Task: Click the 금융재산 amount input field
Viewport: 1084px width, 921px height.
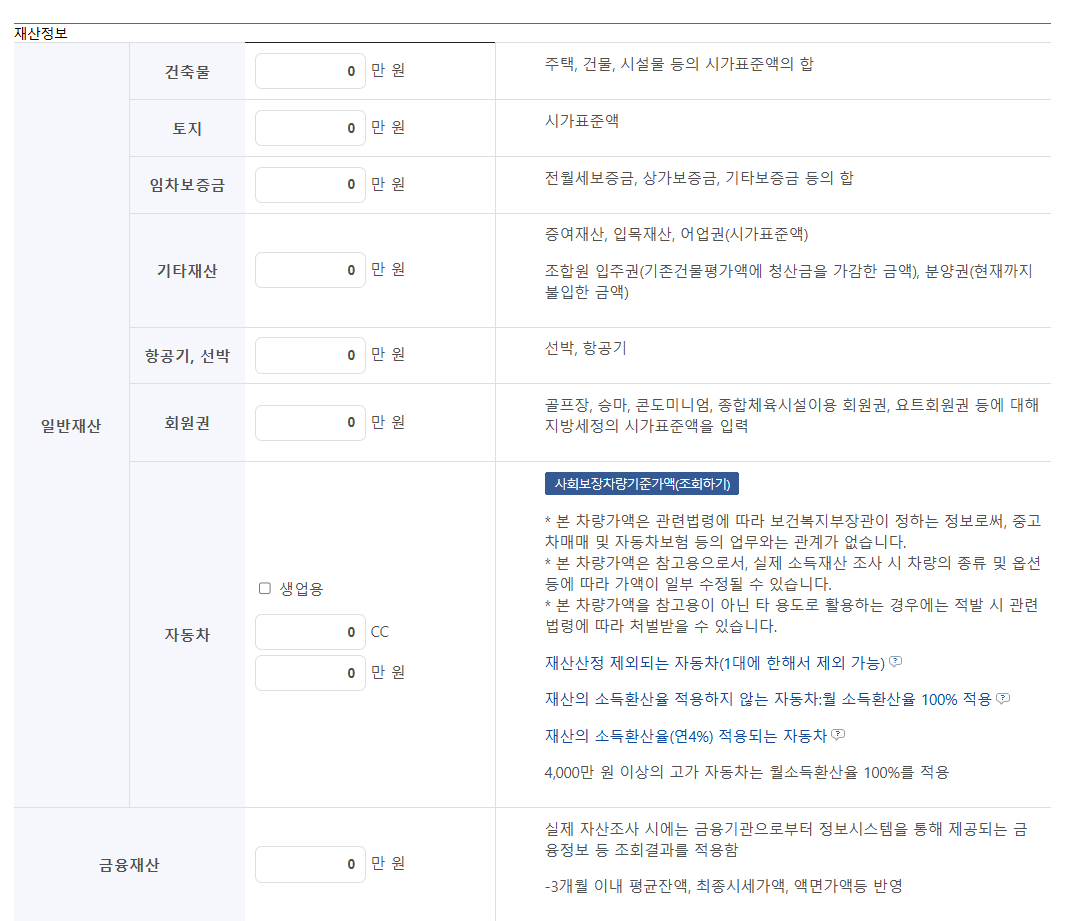Action: point(310,864)
